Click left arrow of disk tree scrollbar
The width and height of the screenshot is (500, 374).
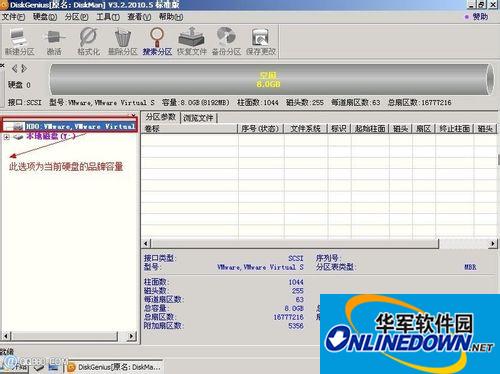click(6, 336)
